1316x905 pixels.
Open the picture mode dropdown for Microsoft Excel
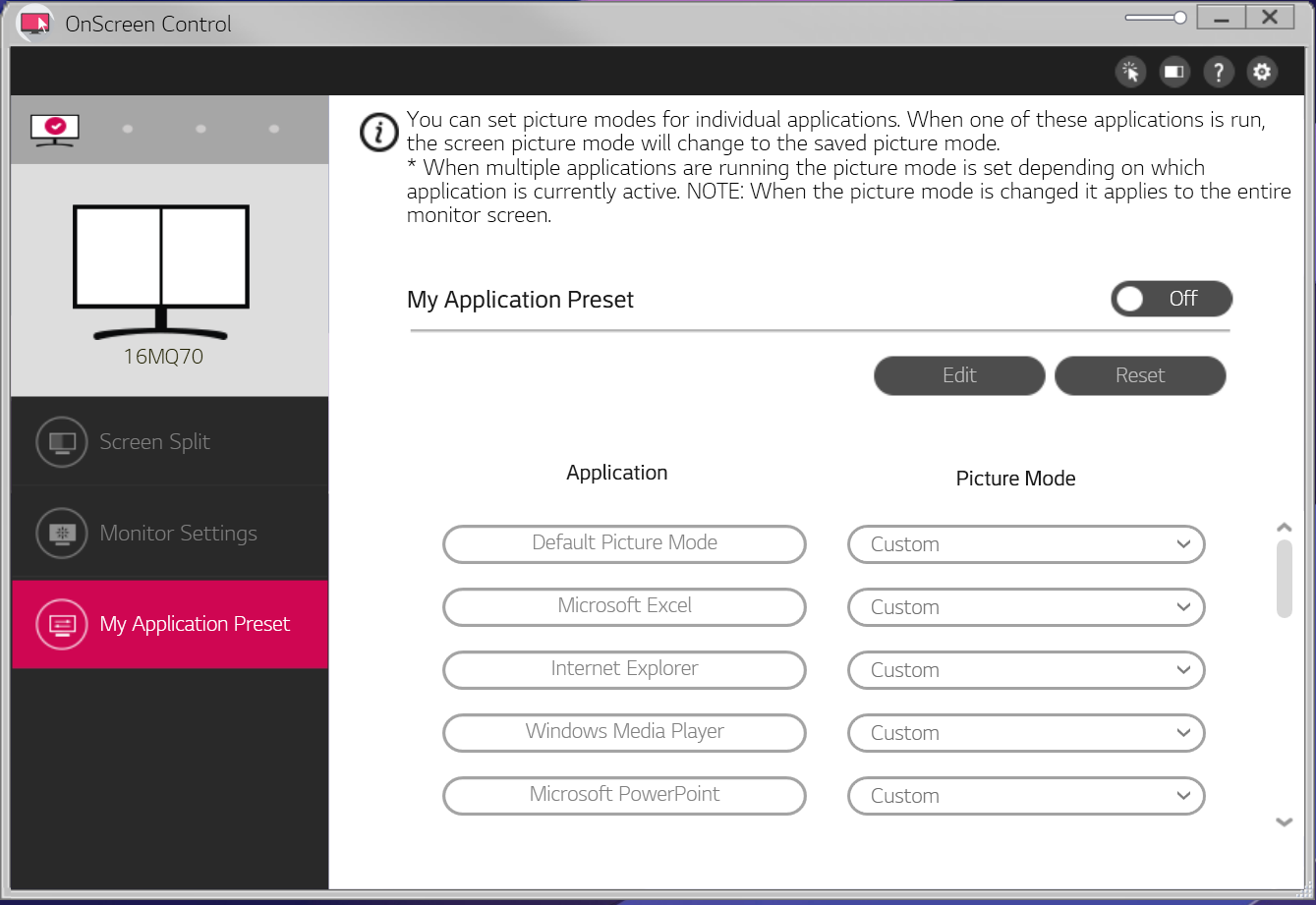(1025, 607)
